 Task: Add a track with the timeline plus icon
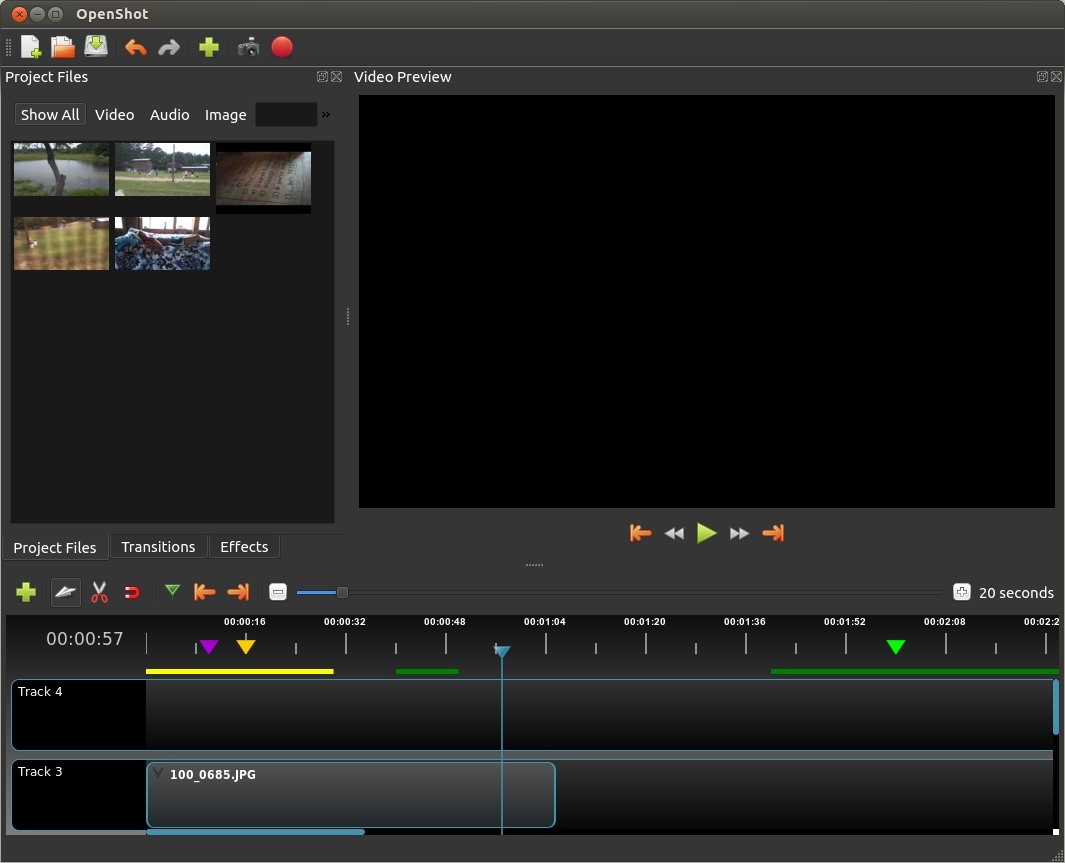coord(26,592)
